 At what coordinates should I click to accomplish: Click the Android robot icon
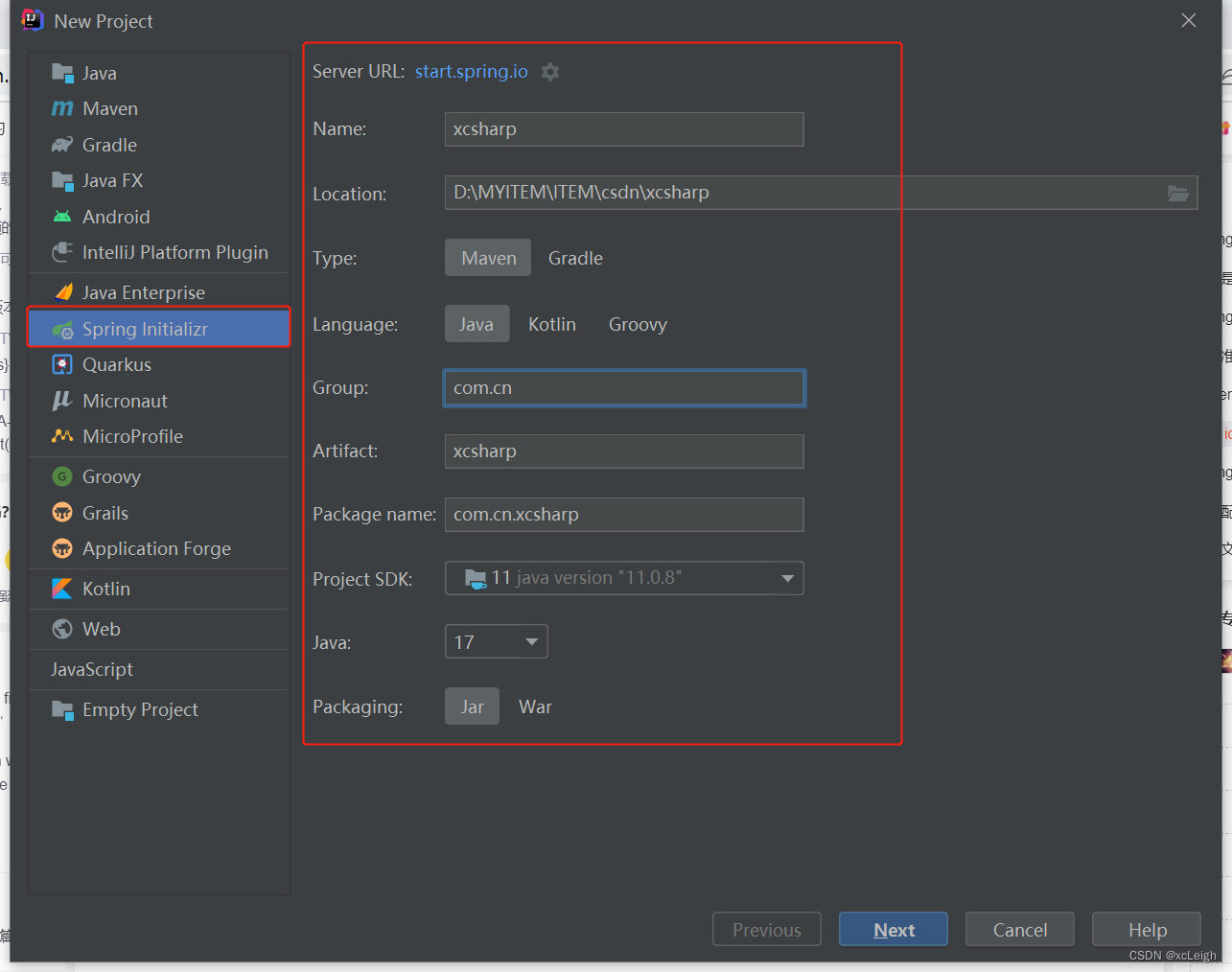click(x=62, y=217)
